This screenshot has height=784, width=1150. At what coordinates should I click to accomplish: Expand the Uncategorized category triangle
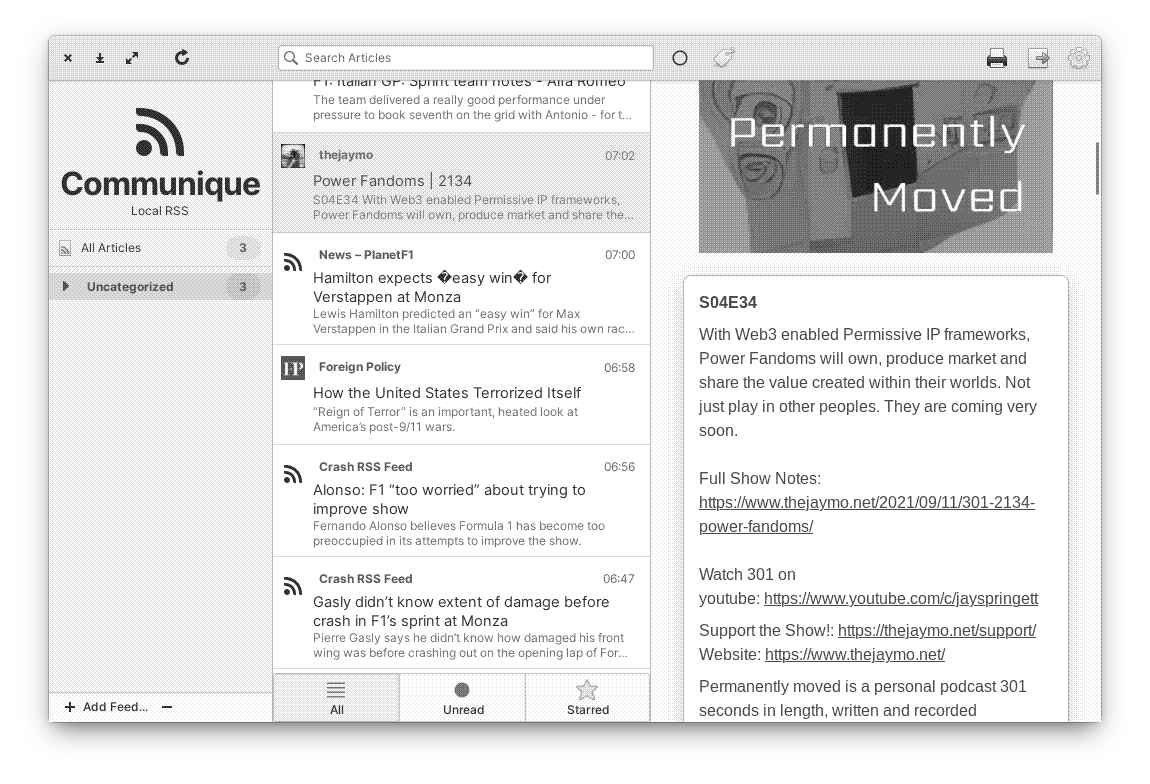coord(66,286)
